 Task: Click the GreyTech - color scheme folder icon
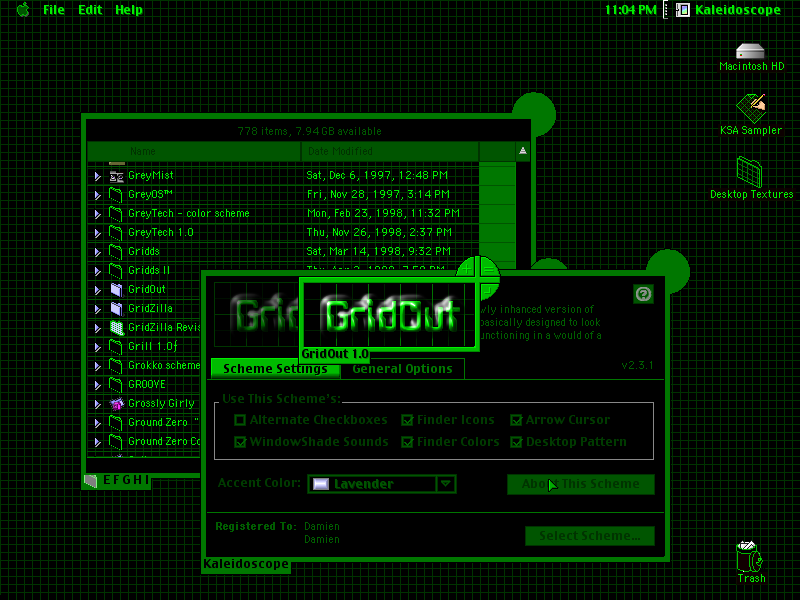(x=116, y=213)
